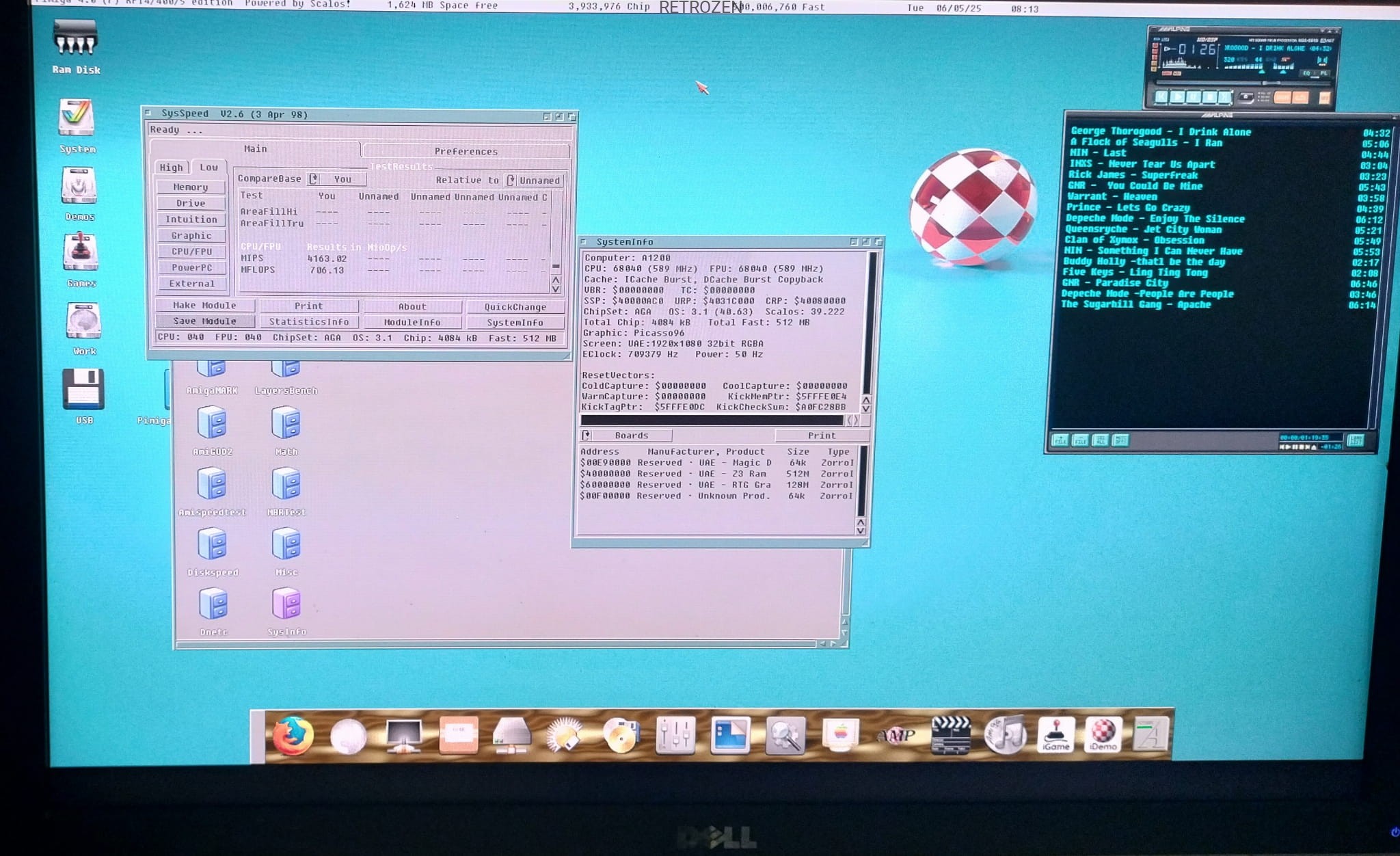Open the USB floppy disk icon
Screen dimensions: 1400x856
(83, 390)
